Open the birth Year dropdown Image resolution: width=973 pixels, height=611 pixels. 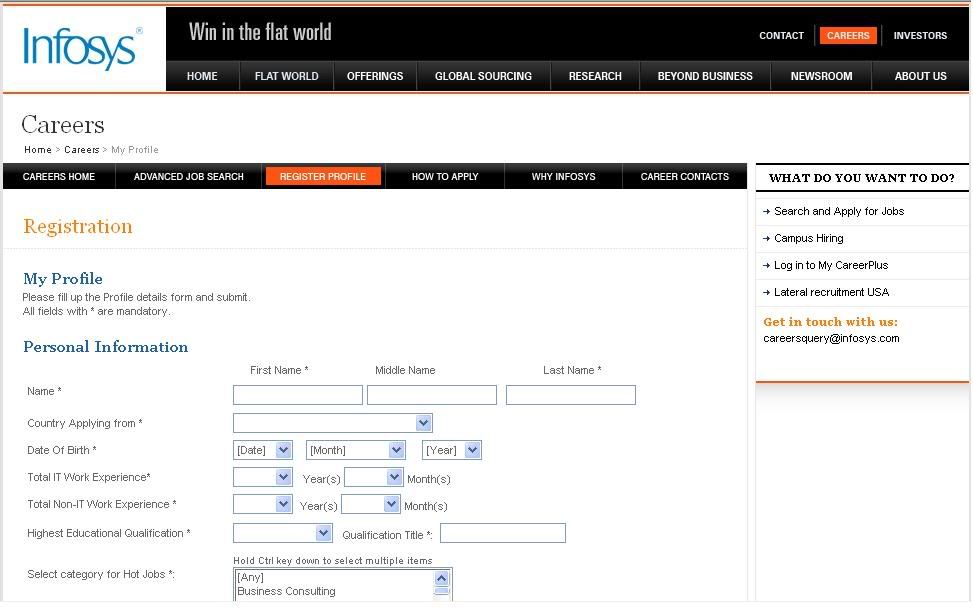[452, 450]
